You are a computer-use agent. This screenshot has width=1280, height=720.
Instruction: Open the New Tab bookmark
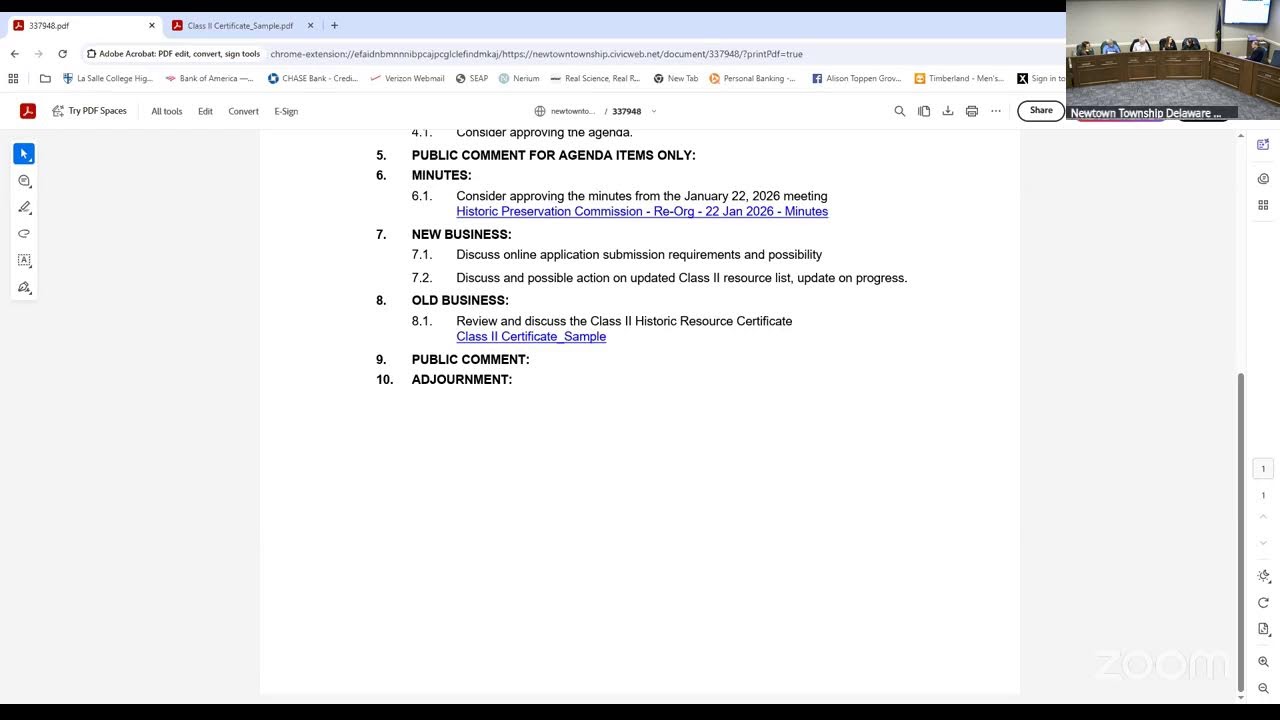pyautogui.click(x=676, y=78)
